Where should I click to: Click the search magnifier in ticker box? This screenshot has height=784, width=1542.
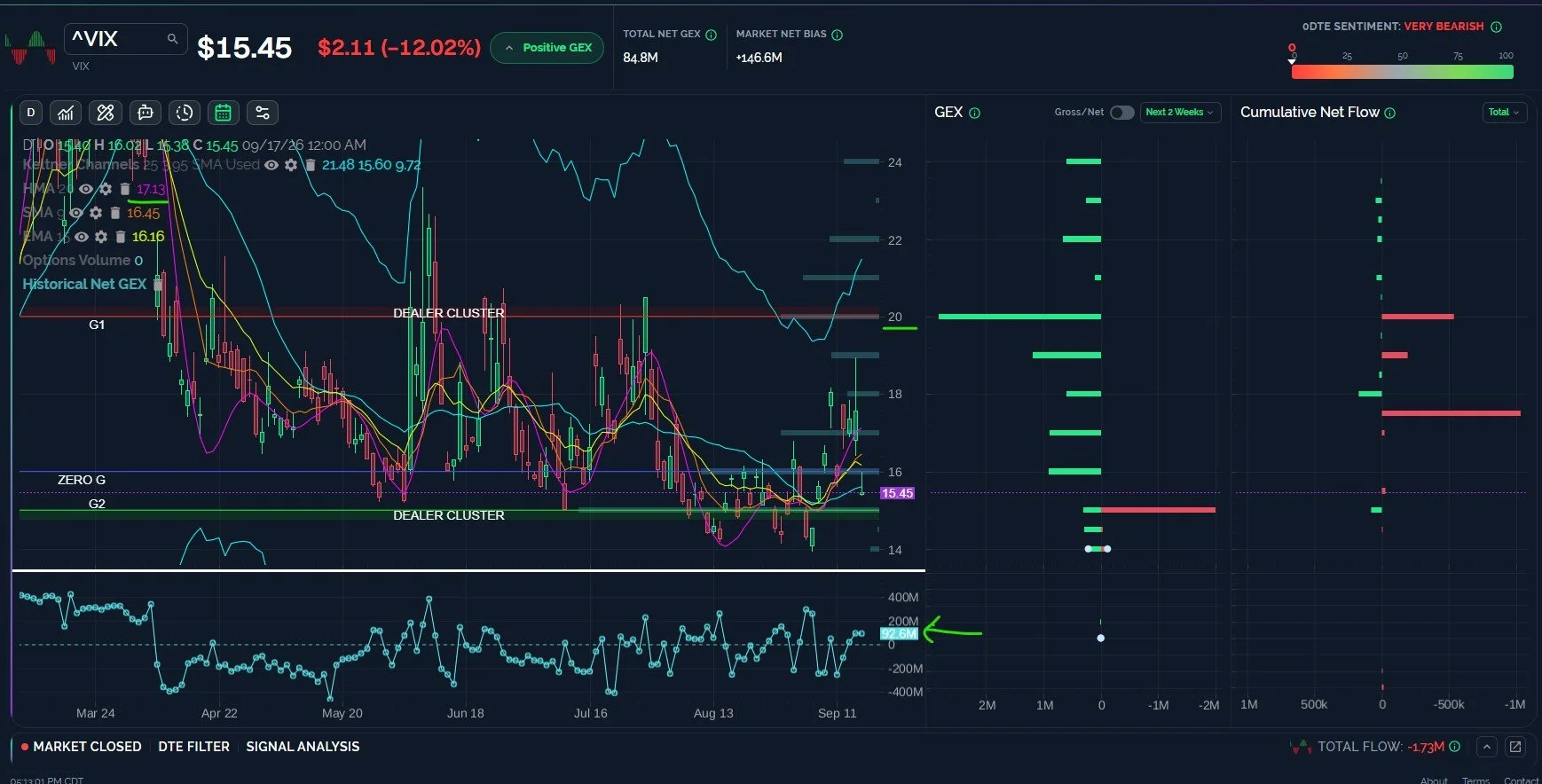pyautogui.click(x=172, y=38)
